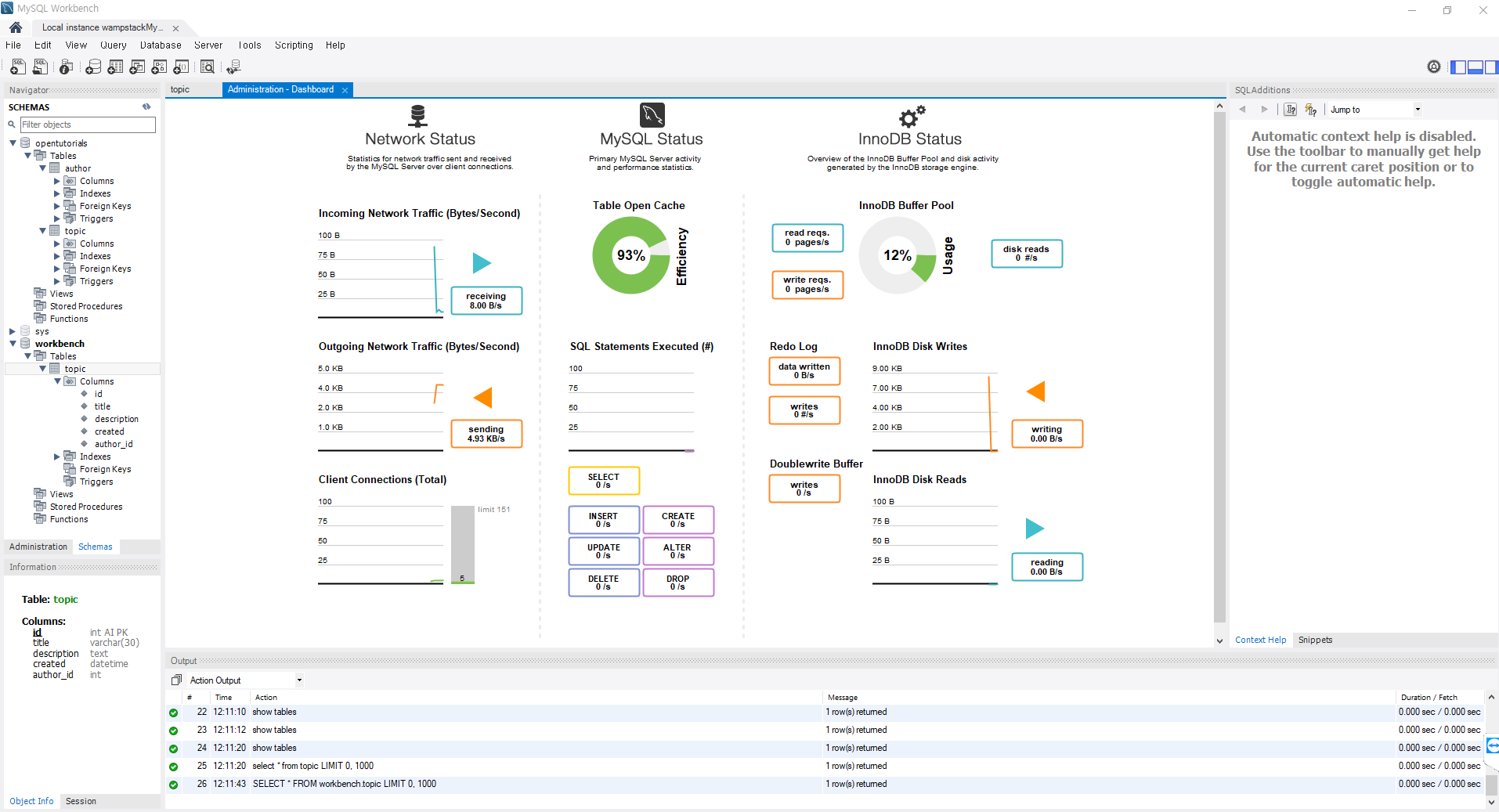Click the create stored procedure icon

point(159,67)
